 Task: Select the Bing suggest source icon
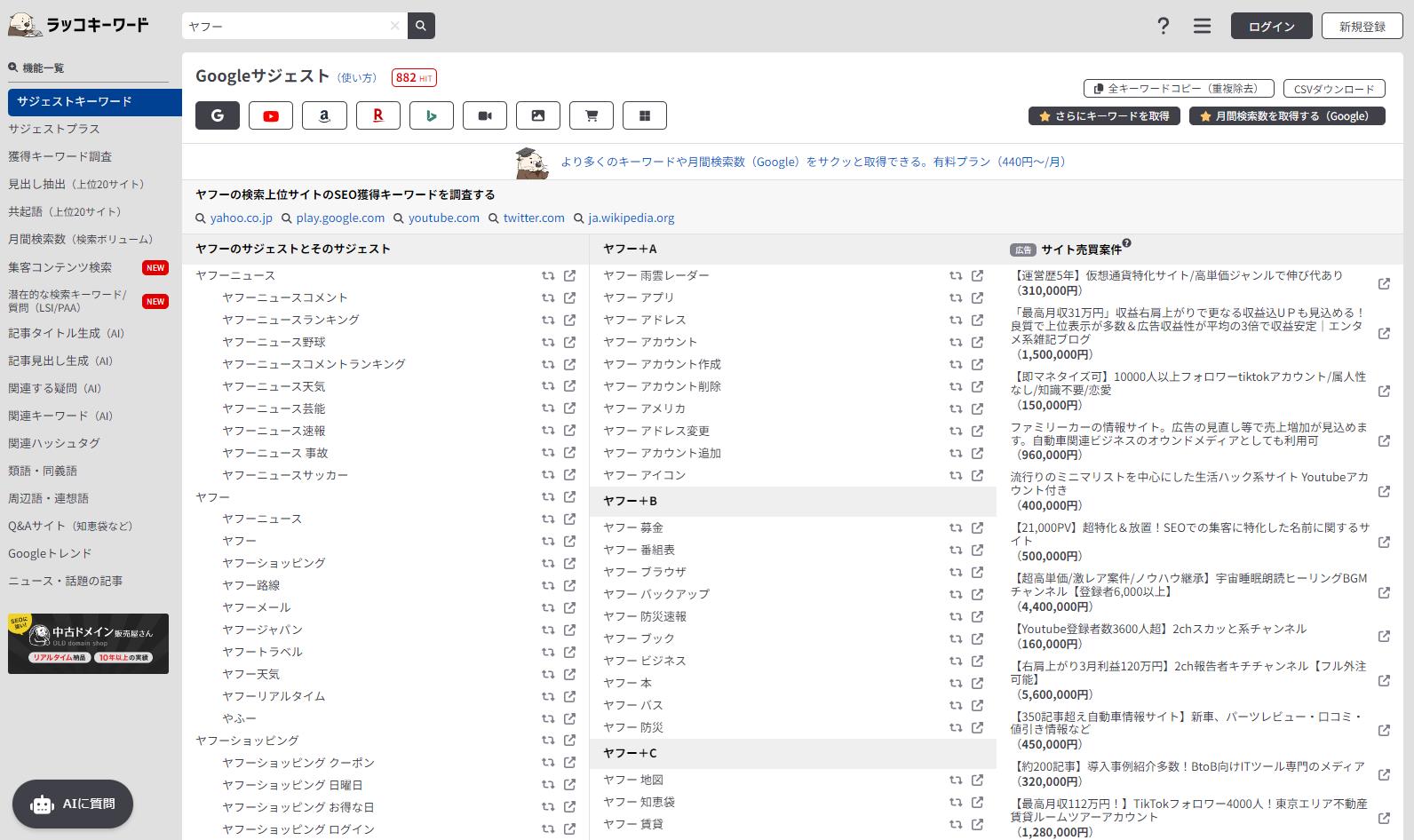coord(432,115)
